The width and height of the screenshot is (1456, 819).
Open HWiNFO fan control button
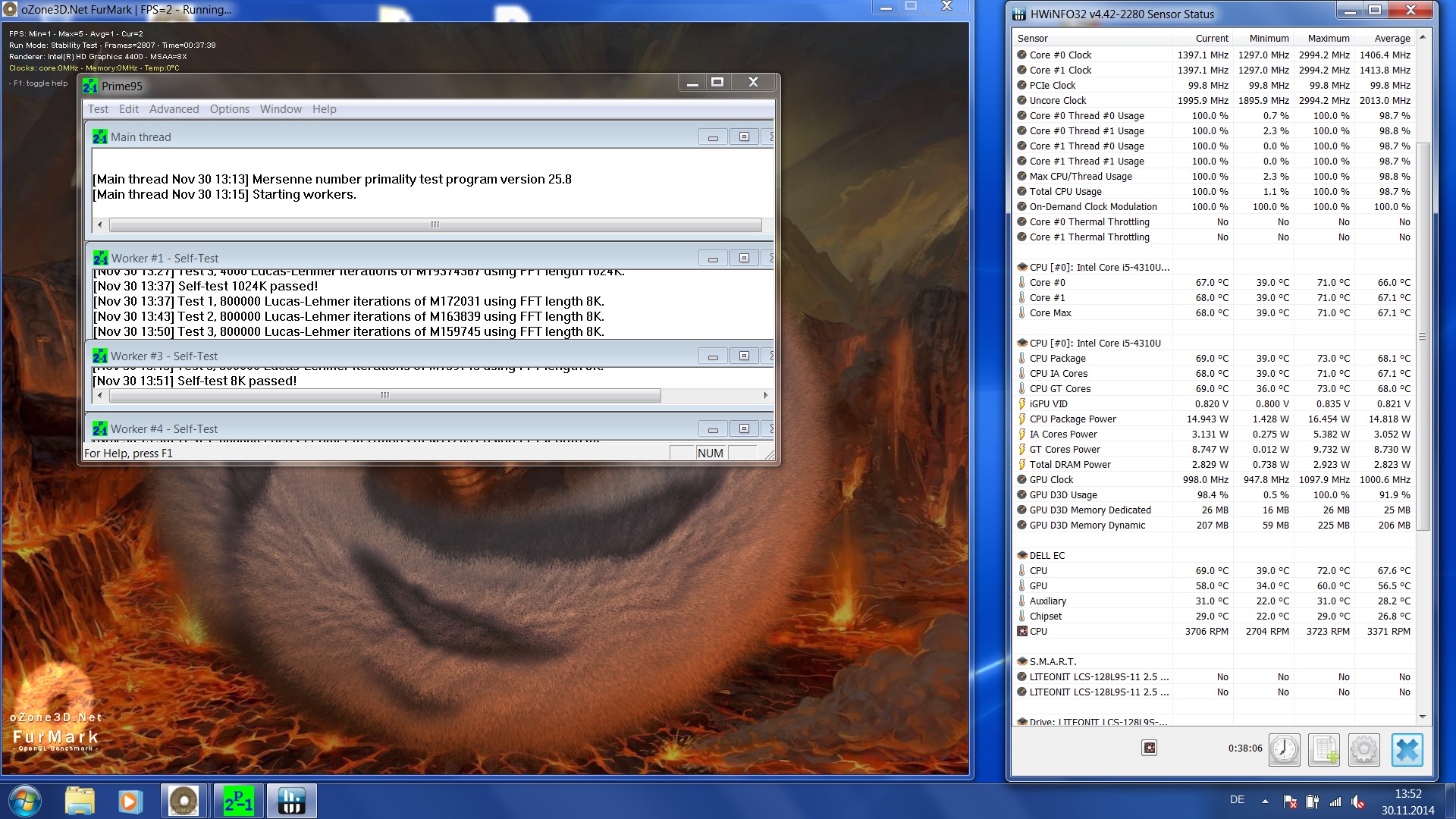tap(1150, 748)
